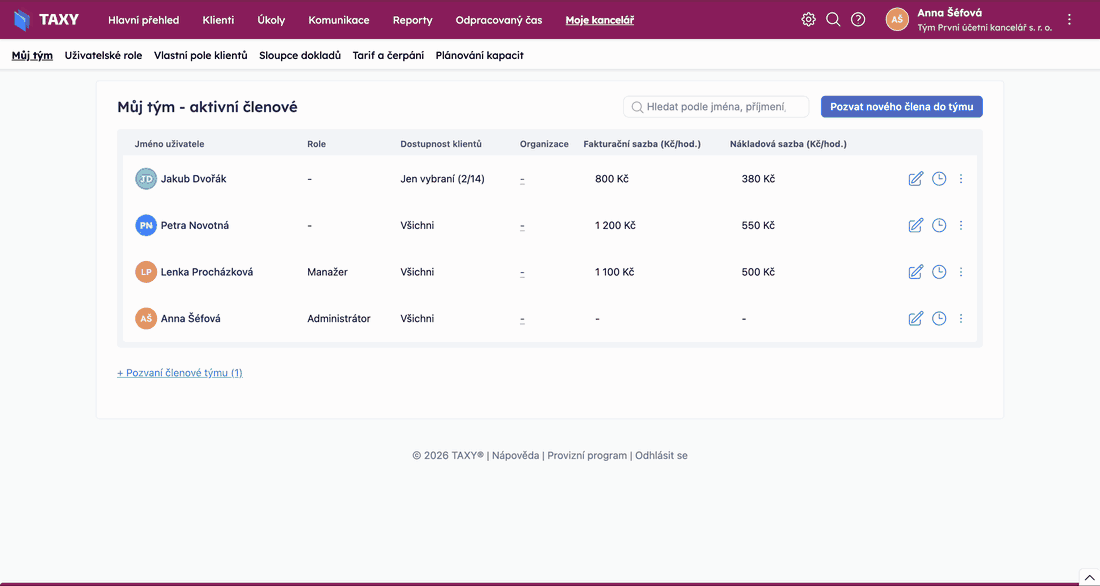Switch to Tarif a čerpání tab
1100x586 pixels.
coord(388,55)
